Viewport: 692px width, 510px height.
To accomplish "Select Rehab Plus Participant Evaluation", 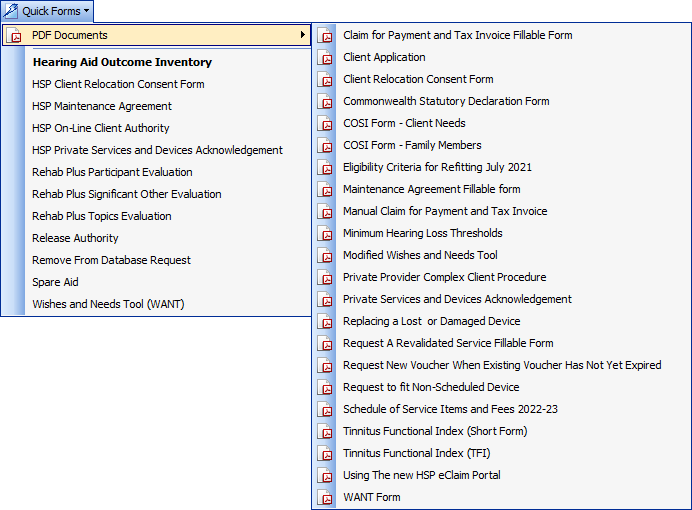I will pyautogui.click(x=112, y=172).
